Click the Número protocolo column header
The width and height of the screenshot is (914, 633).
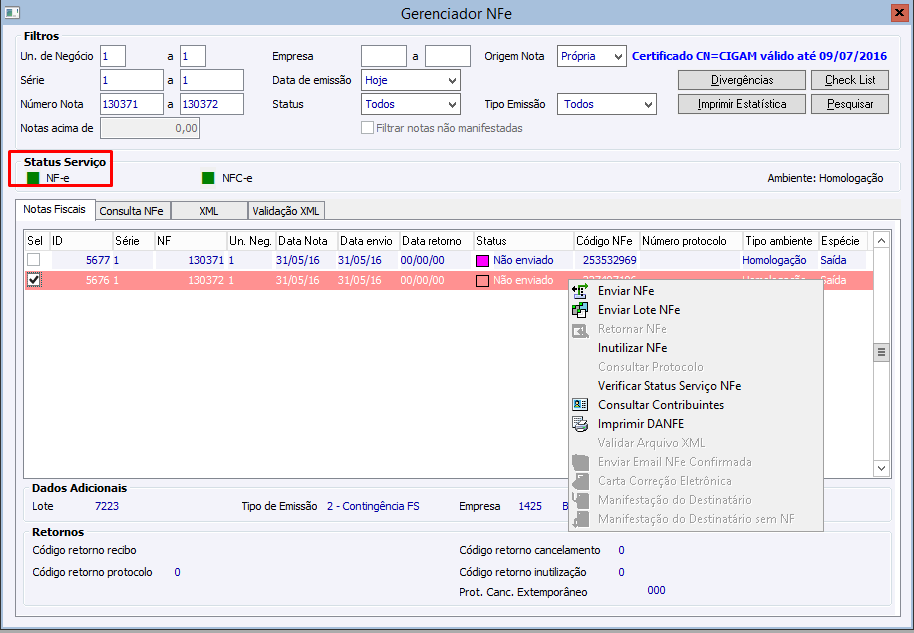(691, 241)
